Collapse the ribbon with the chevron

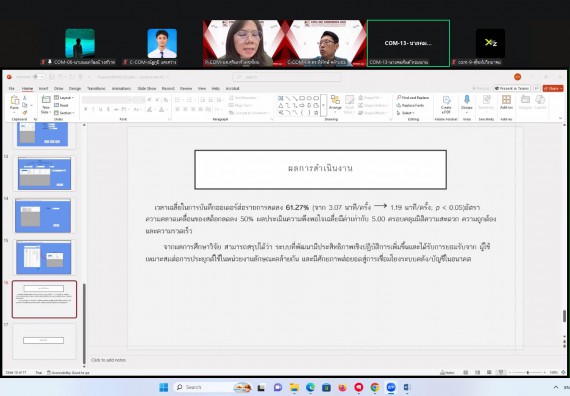tap(560, 118)
